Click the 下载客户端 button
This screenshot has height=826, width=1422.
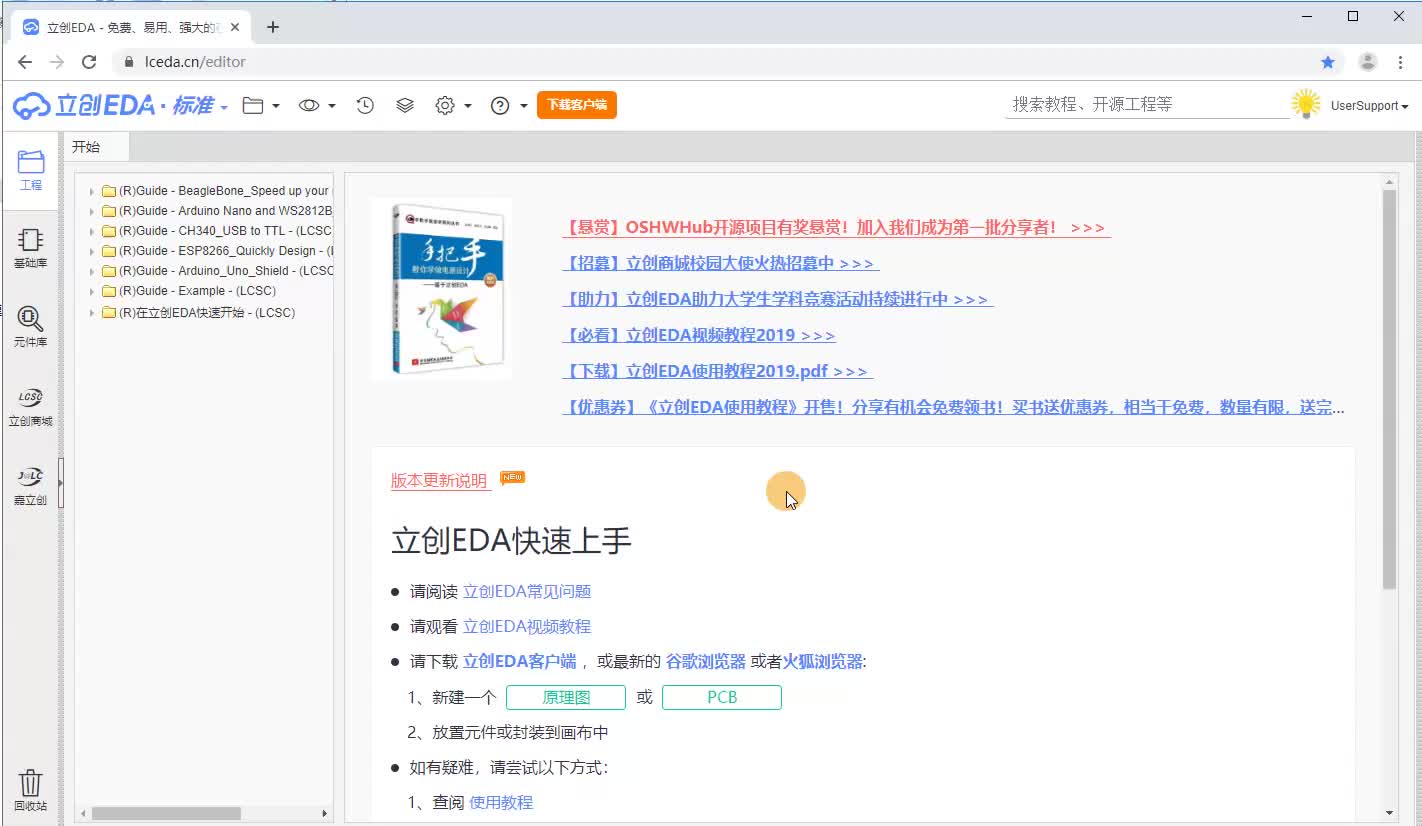tap(577, 104)
